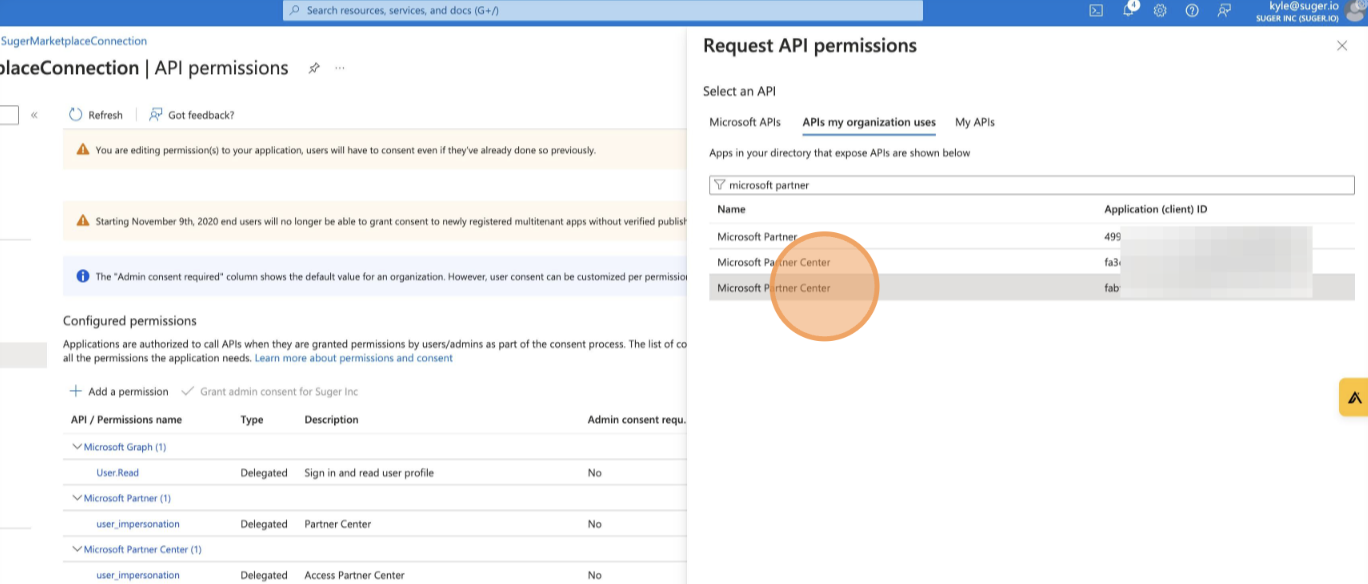The image size is (1368, 584).
Task: Click the Description column header
Action: (x=331, y=420)
